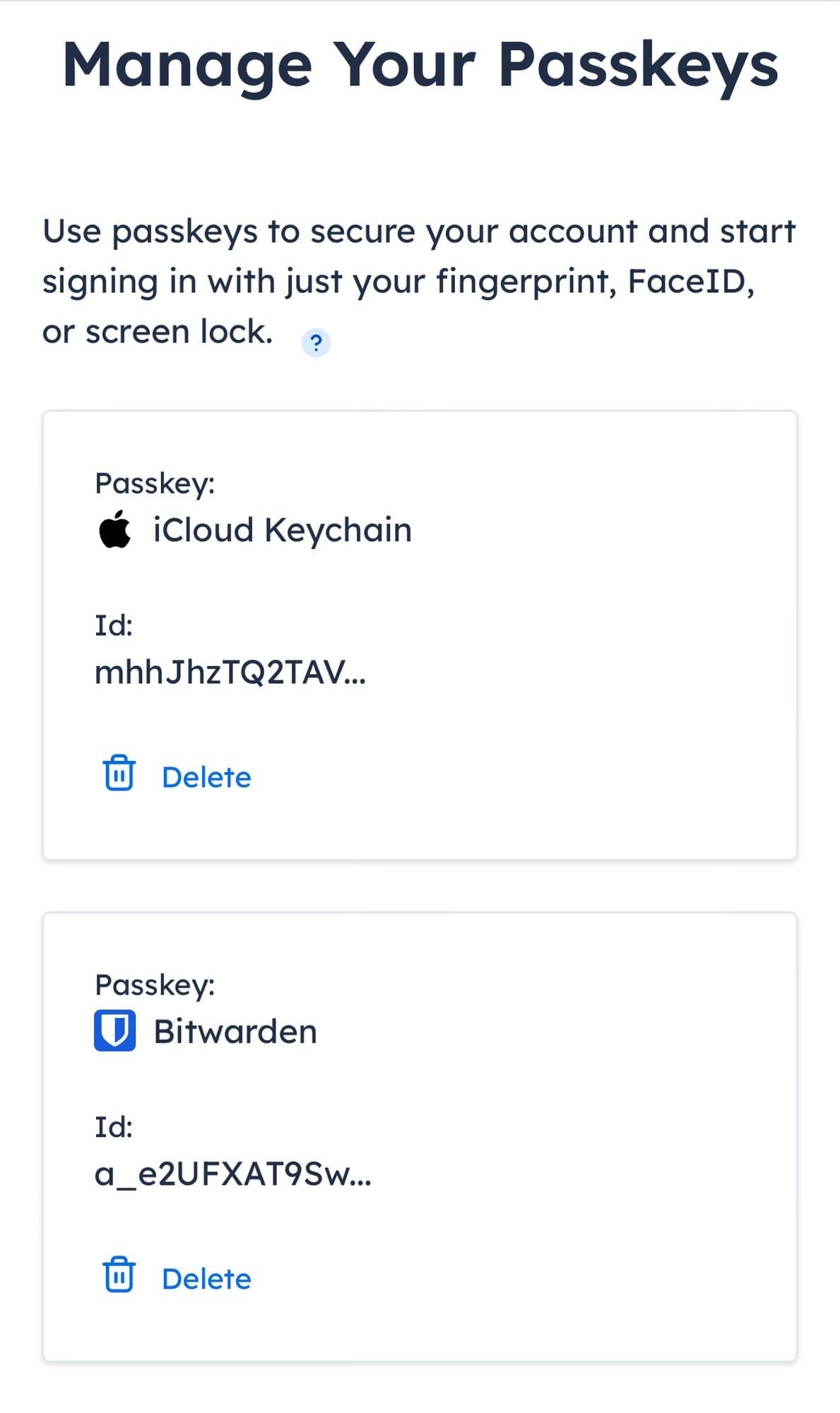The height and width of the screenshot is (1413, 840).
Task: Click the Id label in iCloud Keychain card
Action: point(114,625)
